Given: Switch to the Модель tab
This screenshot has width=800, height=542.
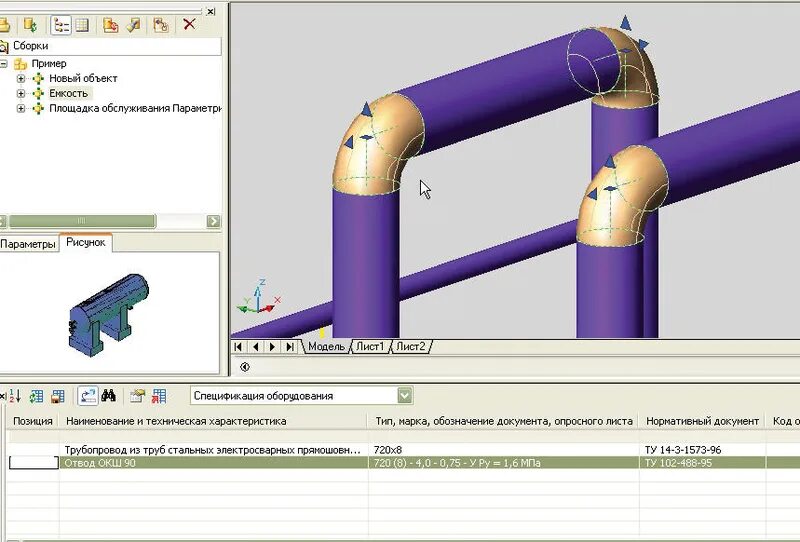Looking at the screenshot, I should point(327,347).
